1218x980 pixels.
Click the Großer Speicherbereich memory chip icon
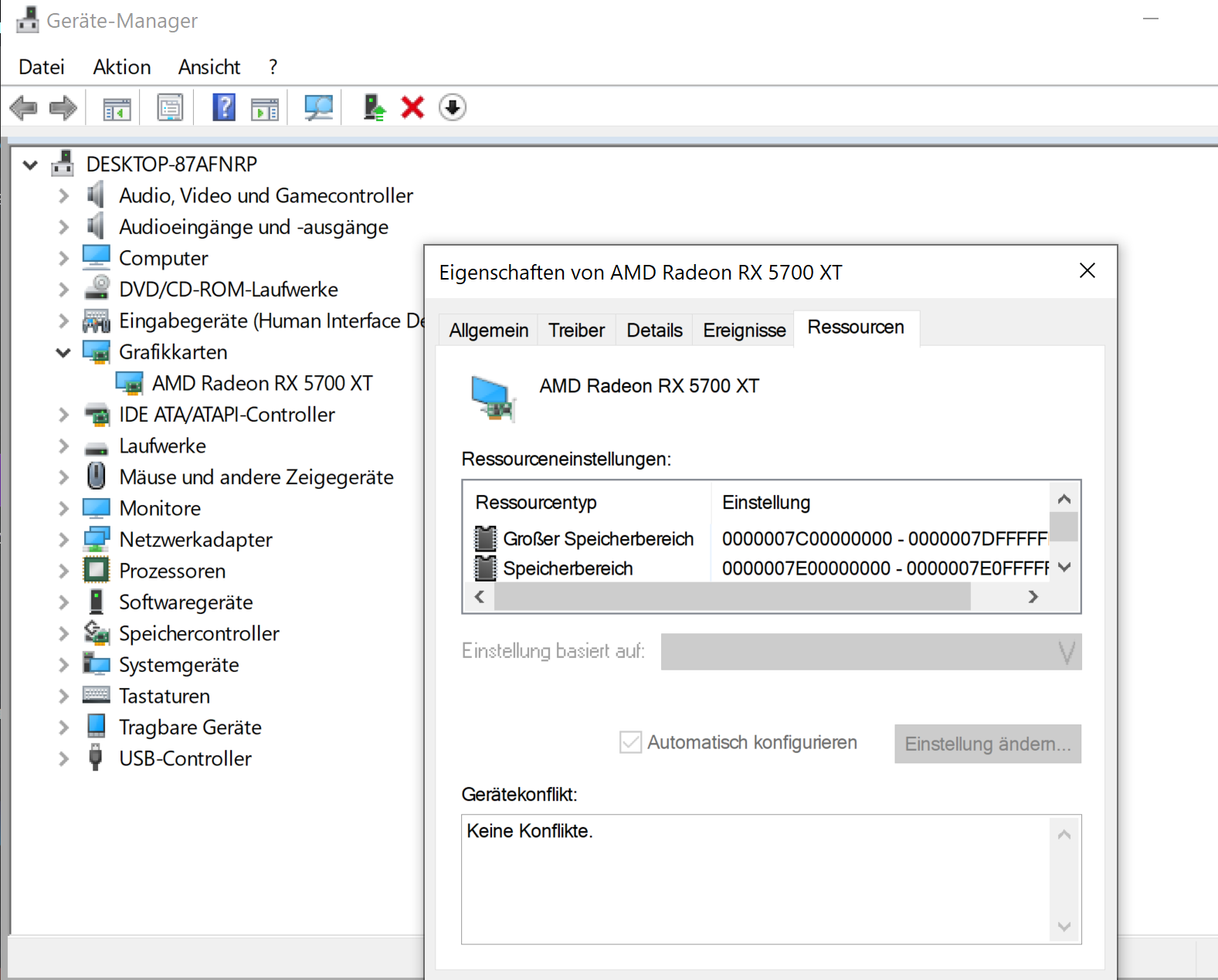[485, 538]
